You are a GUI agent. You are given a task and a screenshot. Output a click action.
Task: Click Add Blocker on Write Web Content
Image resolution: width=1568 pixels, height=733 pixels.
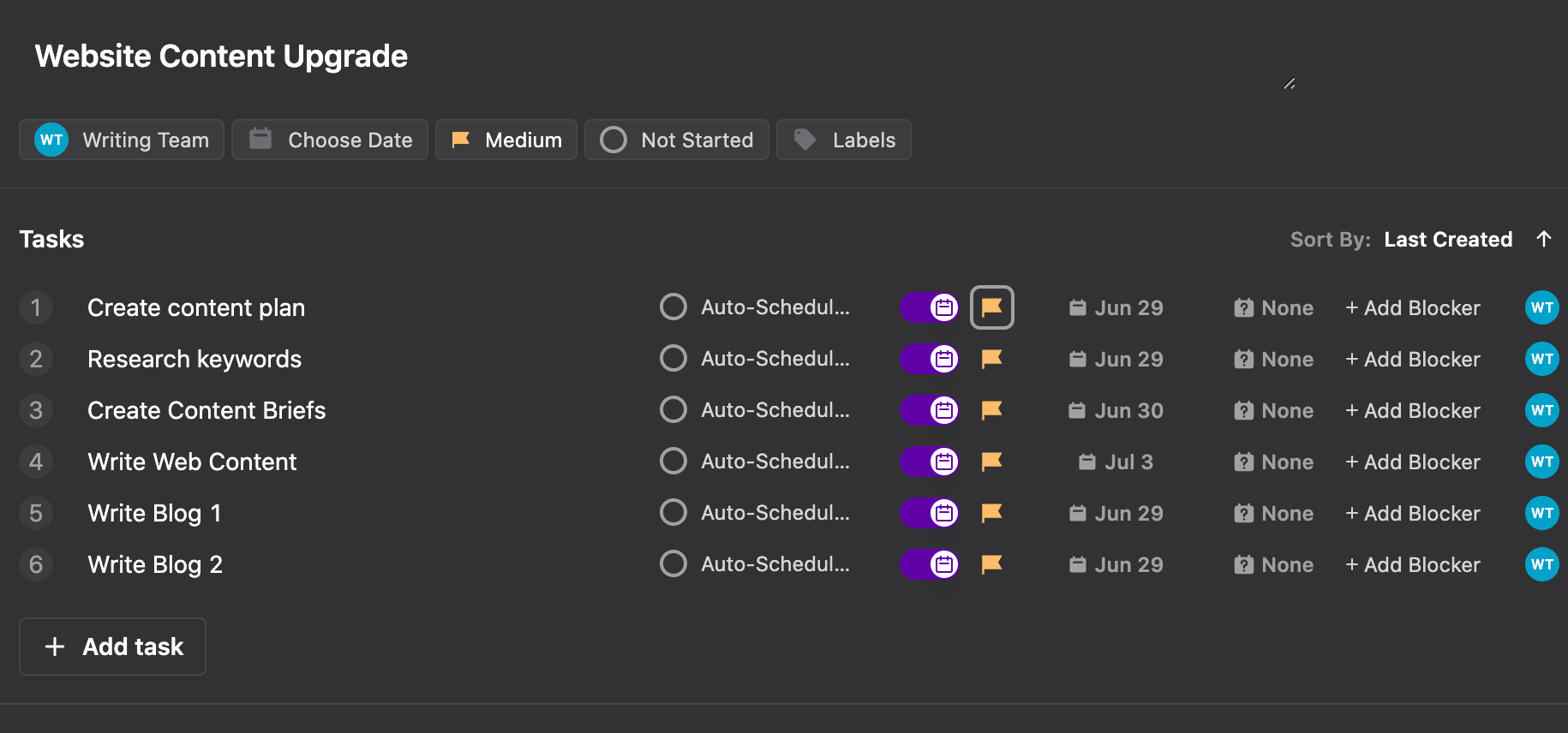click(x=1413, y=462)
